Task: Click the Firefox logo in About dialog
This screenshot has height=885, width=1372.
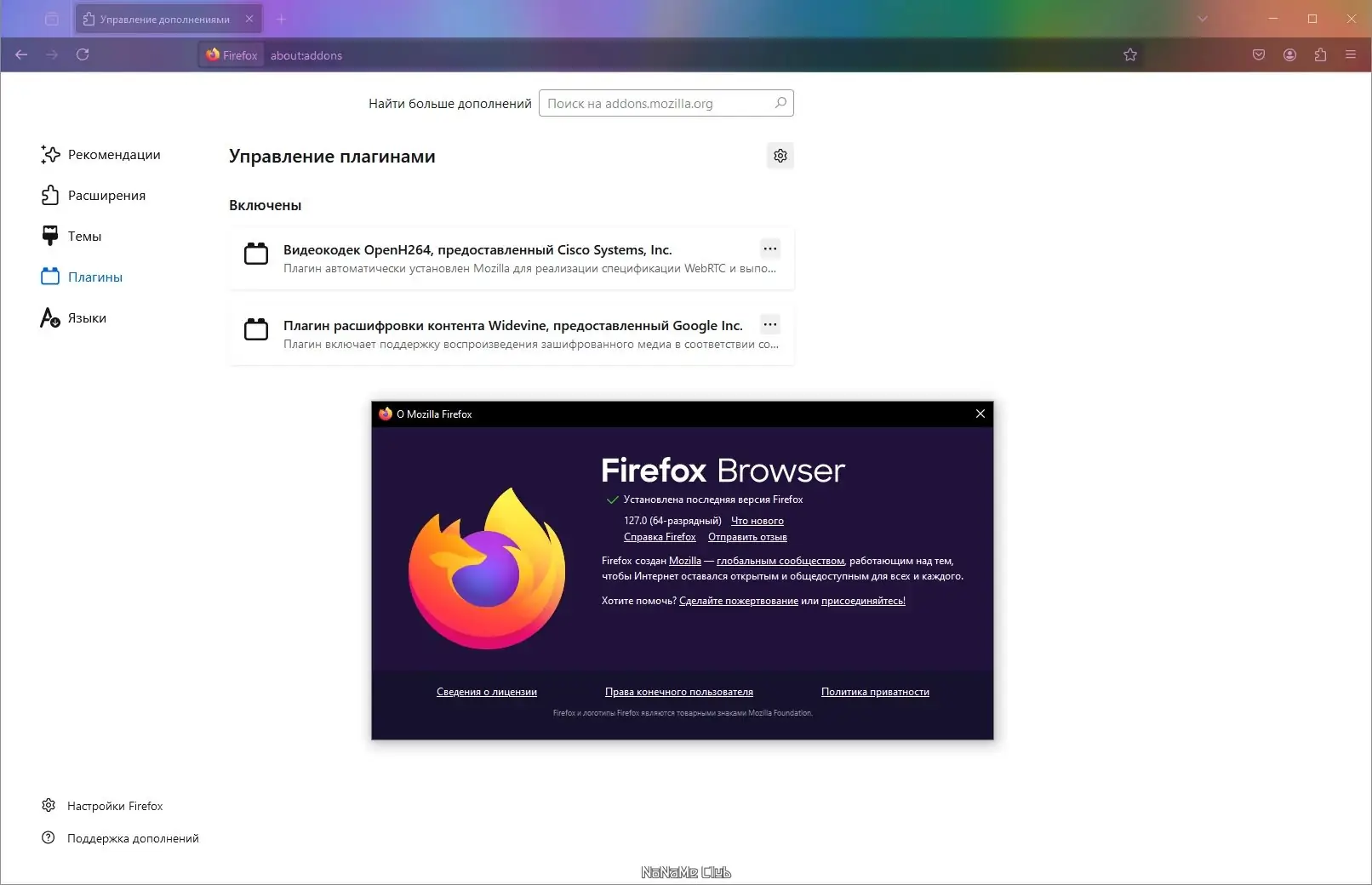Action: point(487,568)
